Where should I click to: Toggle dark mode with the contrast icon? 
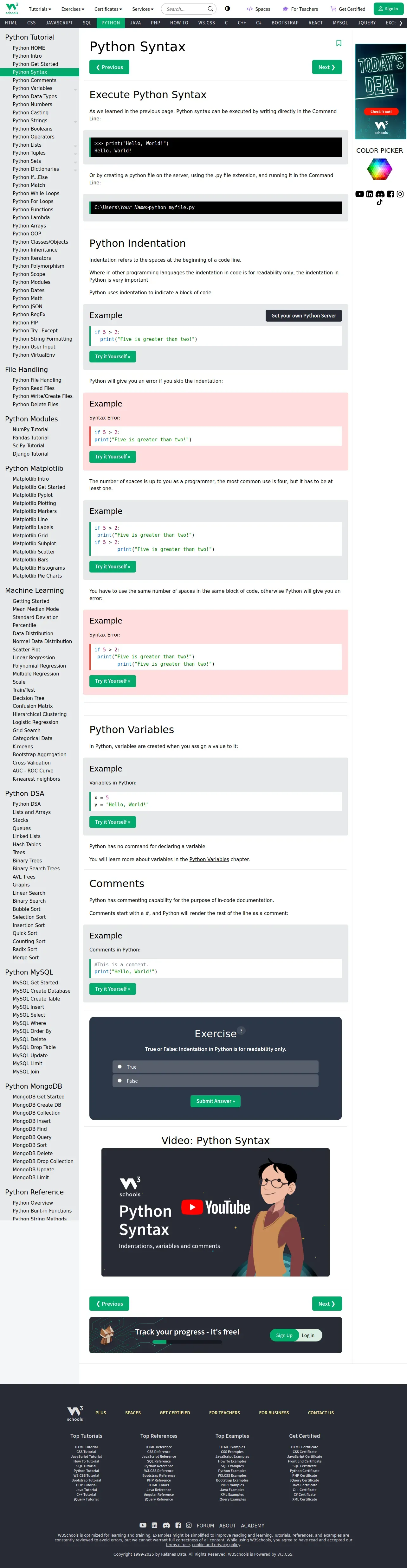pos(227,9)
